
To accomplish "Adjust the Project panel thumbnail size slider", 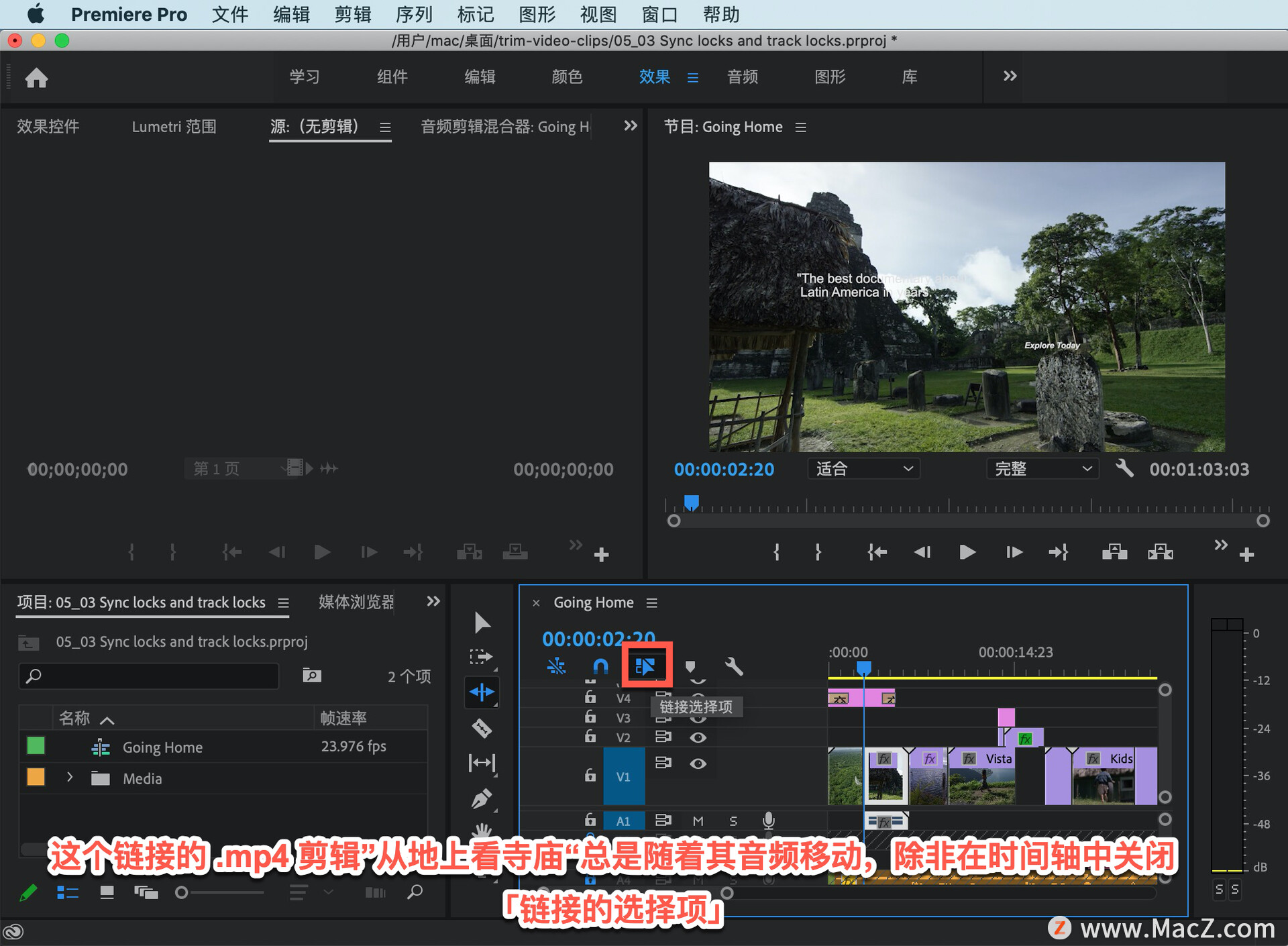I will click(x=220, y=892).
